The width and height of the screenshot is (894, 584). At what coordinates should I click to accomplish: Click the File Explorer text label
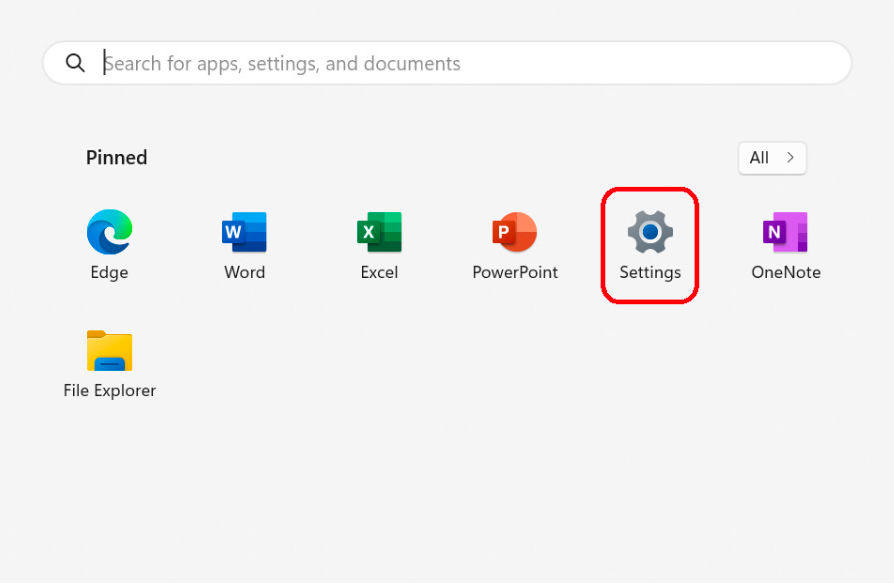pyautogui.click(x=109, y=391)
